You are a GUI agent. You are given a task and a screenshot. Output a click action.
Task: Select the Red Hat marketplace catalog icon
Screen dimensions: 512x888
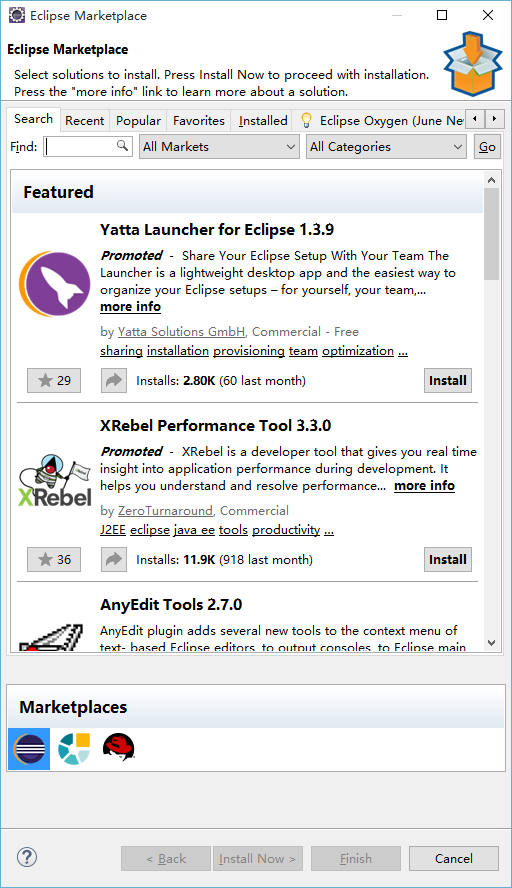pos(119,746)
